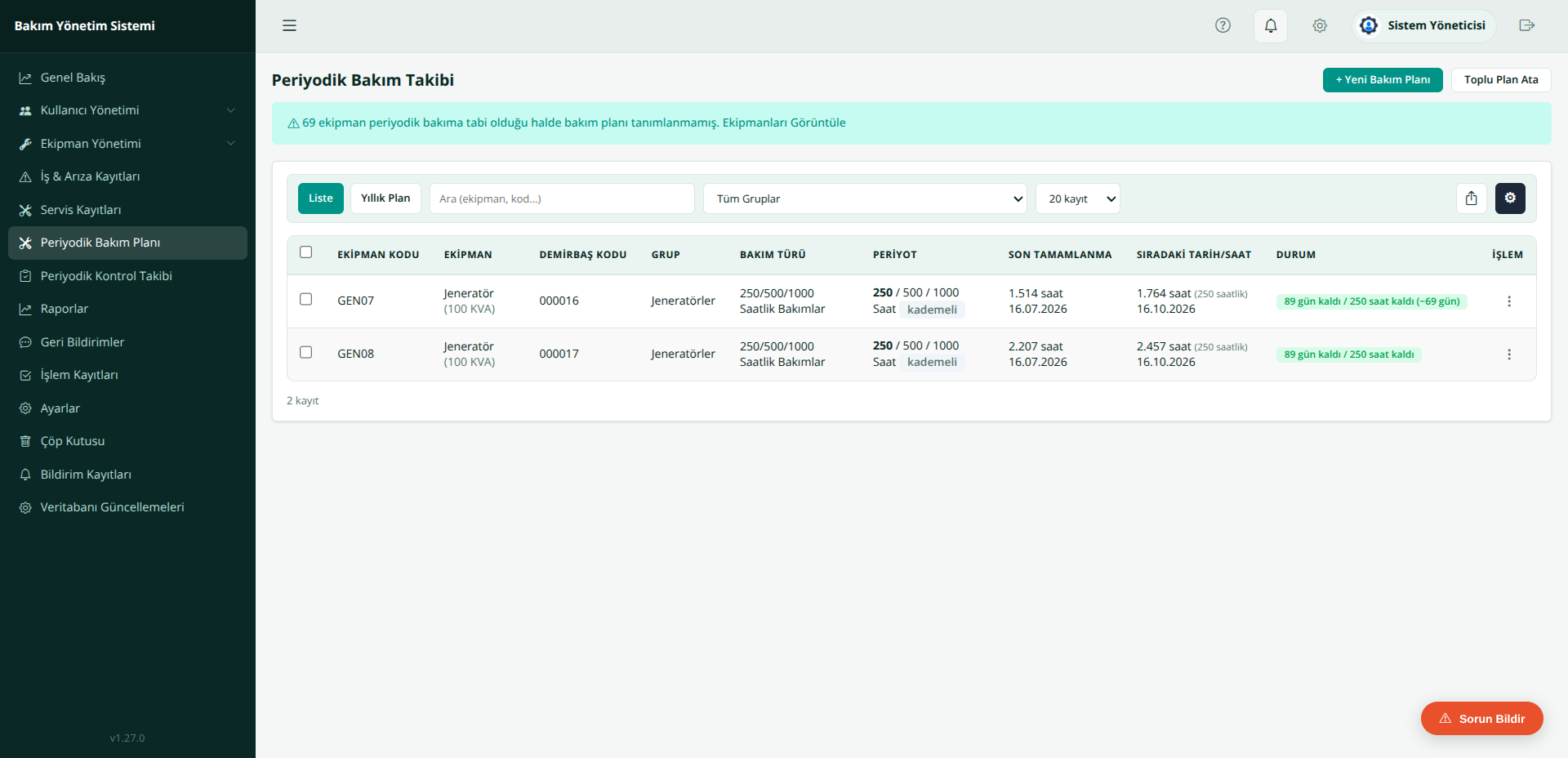The width and height of the screenshot is (1568, 758).
Task: Click the Yeni Bakım Planı button
Action: (x=1383, y=80)
